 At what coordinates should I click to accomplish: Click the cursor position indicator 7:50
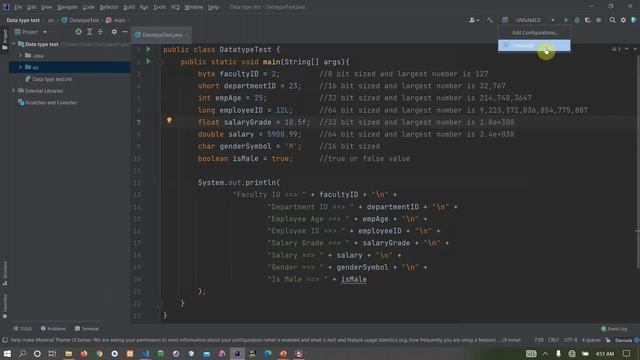[539, 340]
